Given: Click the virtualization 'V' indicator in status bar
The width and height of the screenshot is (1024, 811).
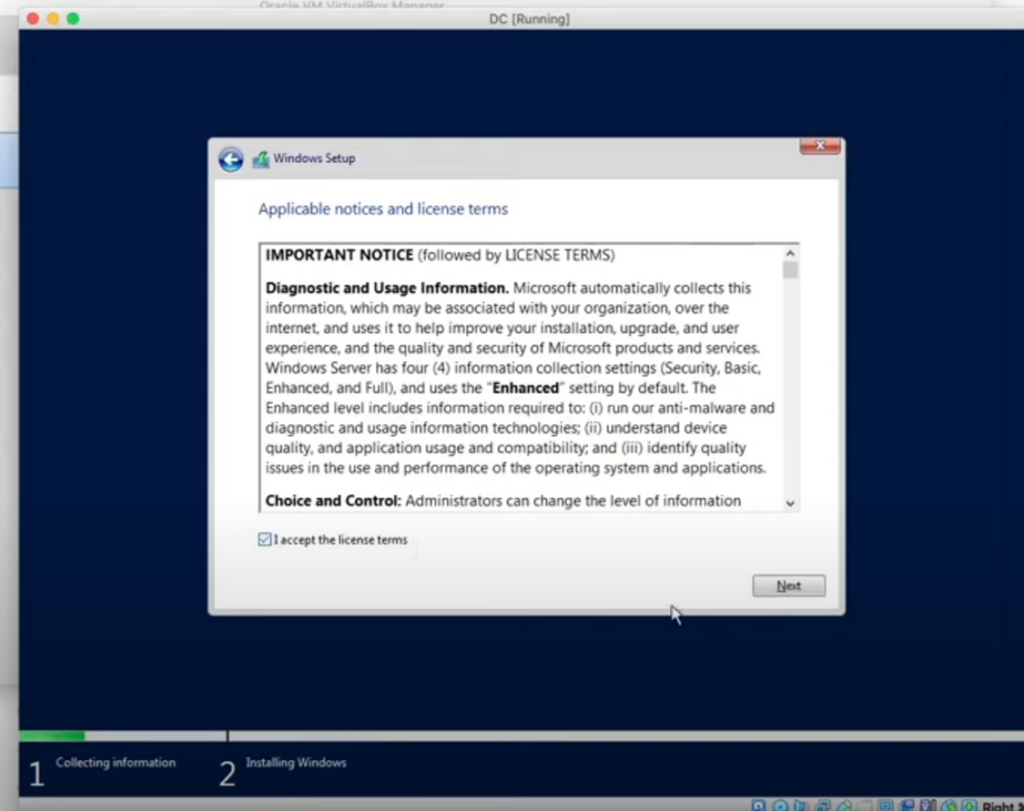Looking at the screenshot, I should [x=926, y=806].
